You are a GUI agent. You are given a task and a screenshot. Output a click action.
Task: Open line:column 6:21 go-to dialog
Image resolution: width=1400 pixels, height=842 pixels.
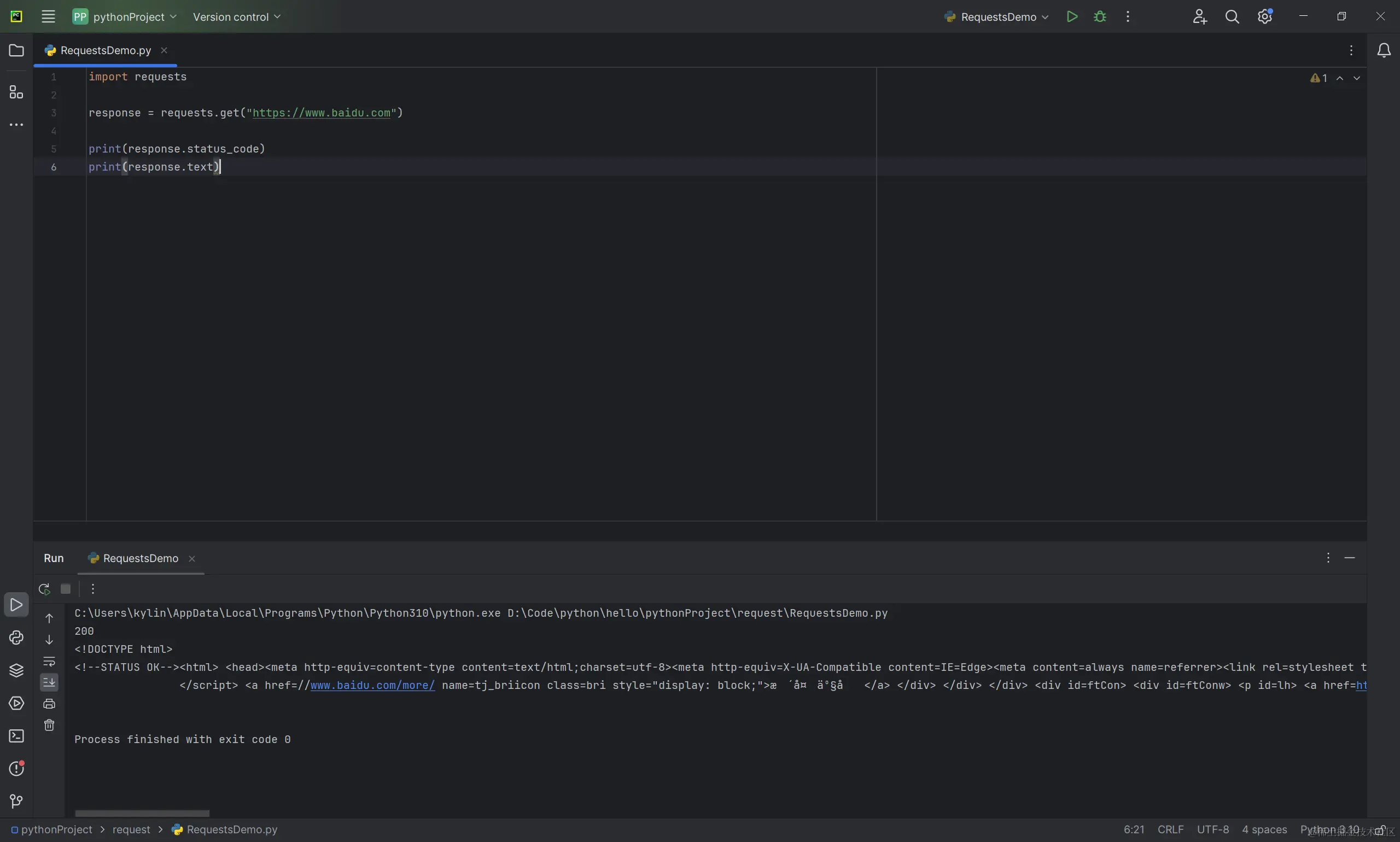(1133, 829)
